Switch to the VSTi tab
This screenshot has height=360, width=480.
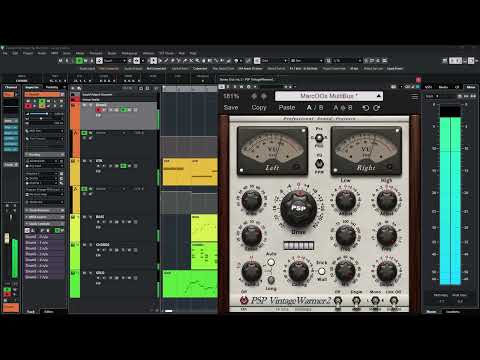(x=428, y=87)
